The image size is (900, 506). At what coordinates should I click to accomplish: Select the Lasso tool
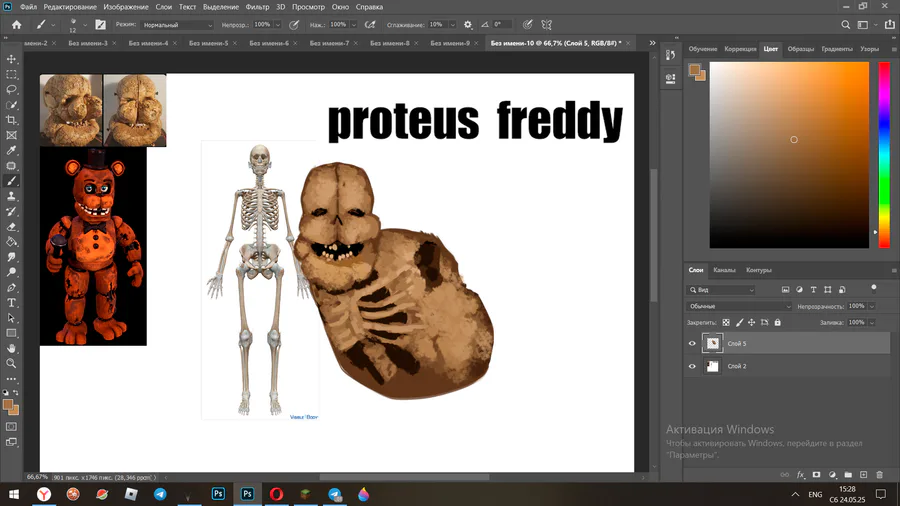(11, 89)
